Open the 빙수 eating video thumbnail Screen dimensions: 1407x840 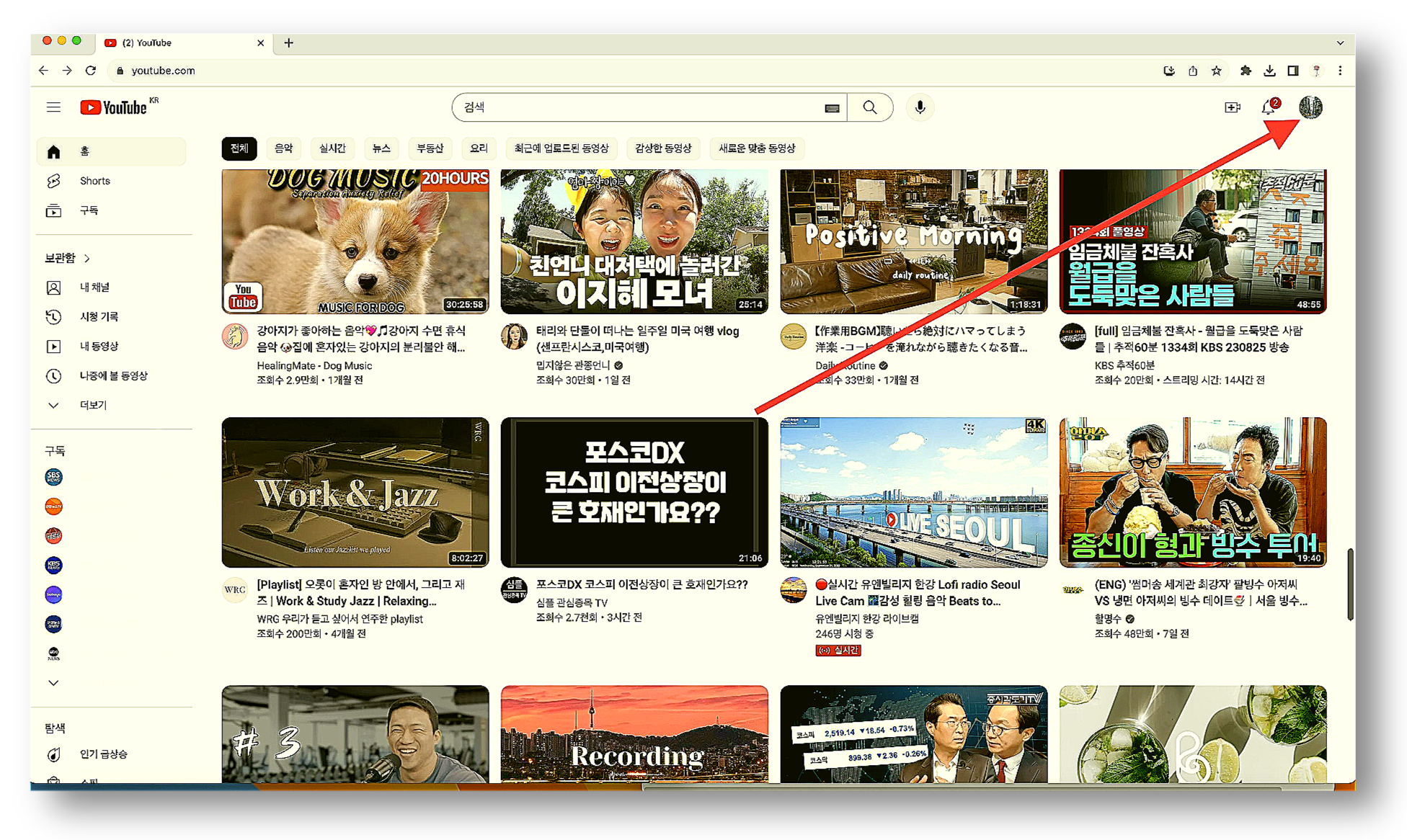pyautogui.click(x=1193, y=492)
